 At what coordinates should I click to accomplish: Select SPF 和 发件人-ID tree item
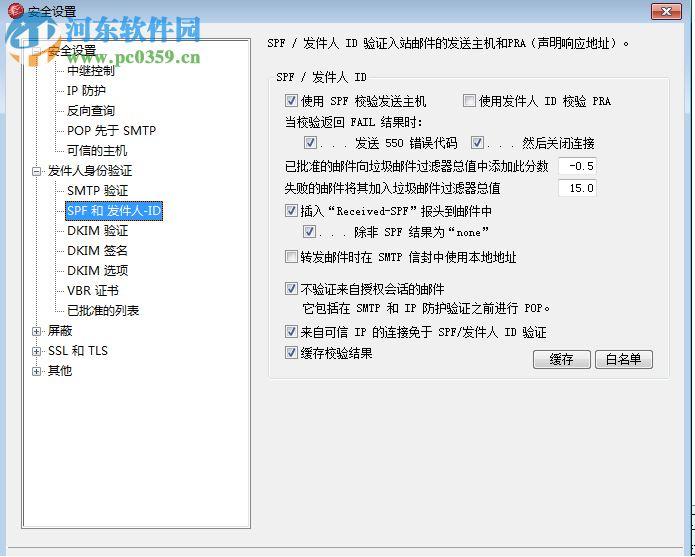click(114, 210)
